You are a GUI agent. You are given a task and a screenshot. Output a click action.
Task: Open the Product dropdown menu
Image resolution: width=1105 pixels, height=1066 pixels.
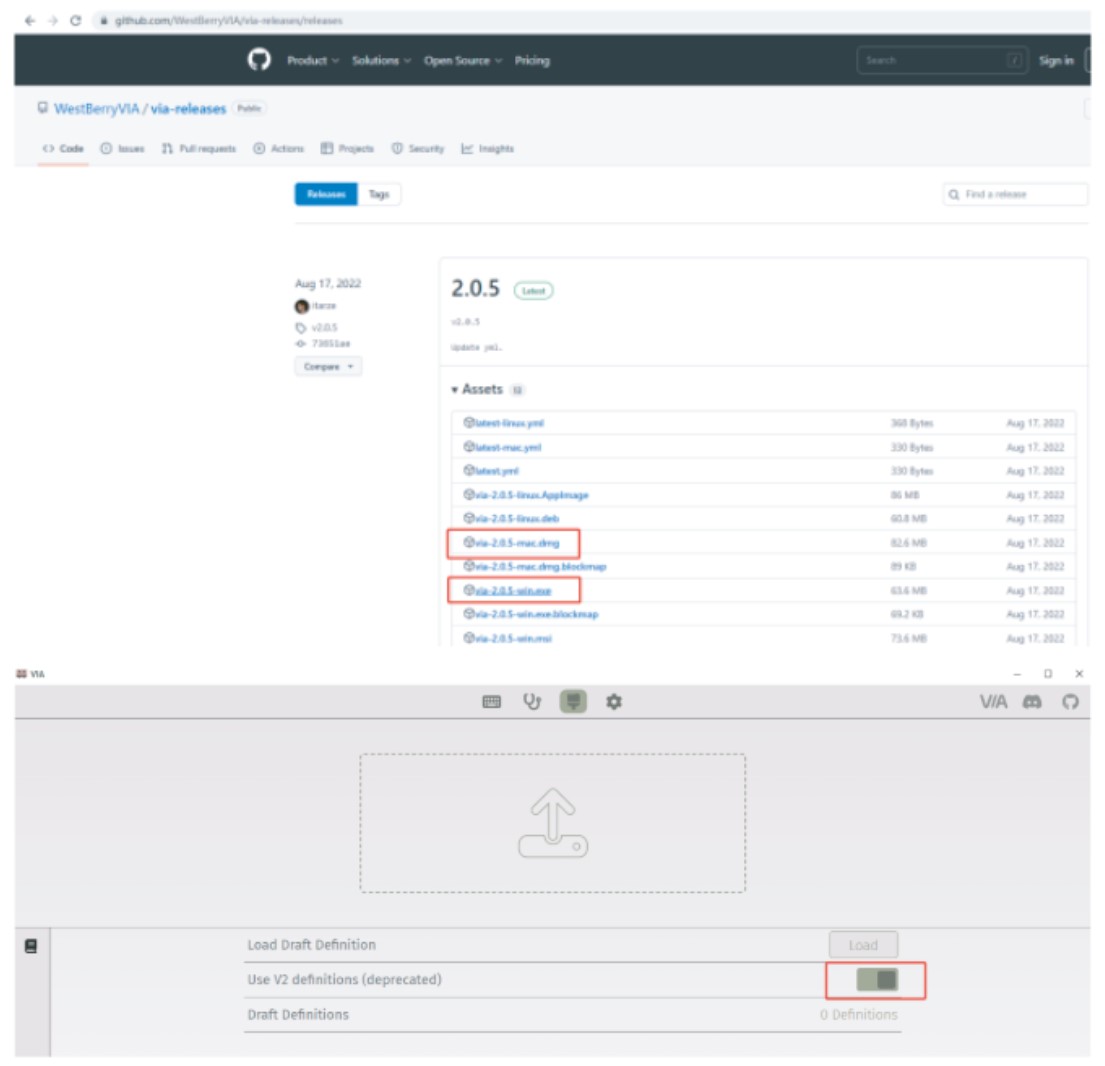312,61
